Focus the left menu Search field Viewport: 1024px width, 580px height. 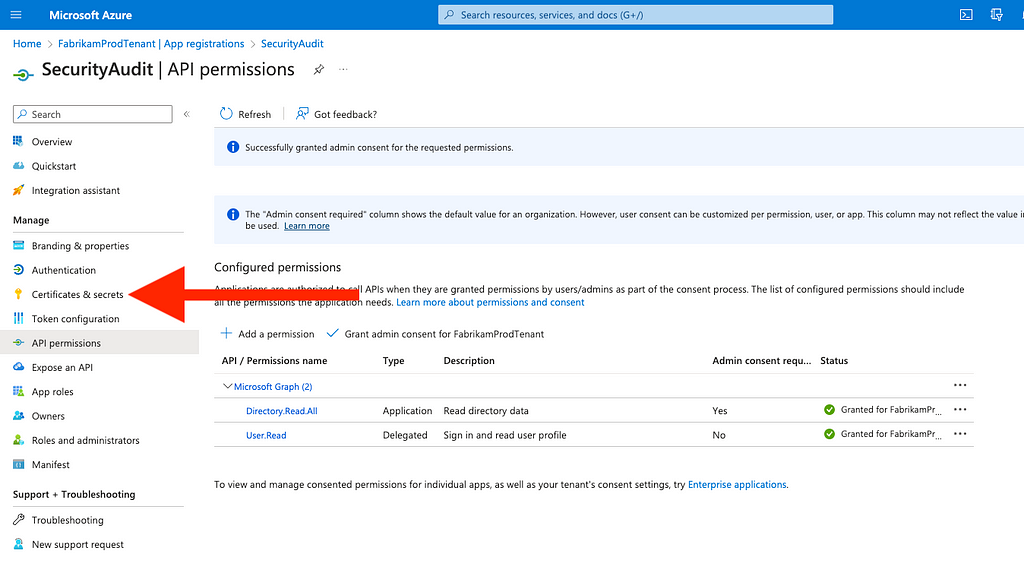tap(93, 114)
